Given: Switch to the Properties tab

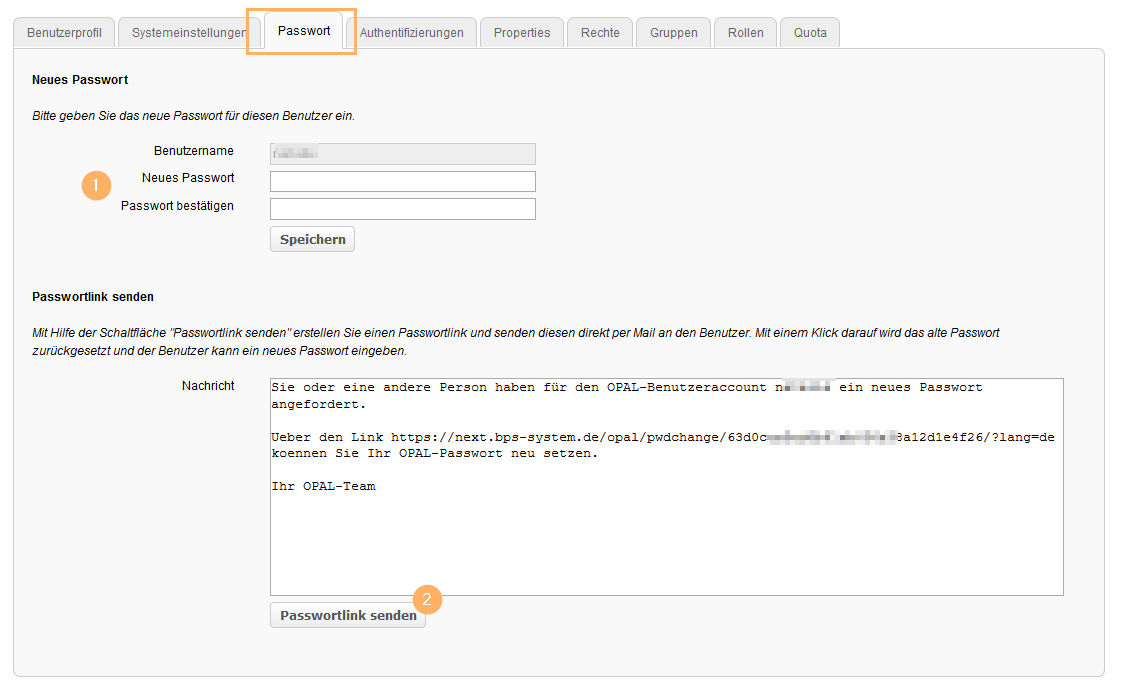Looking at the screenshot, I should pos(522,33).
